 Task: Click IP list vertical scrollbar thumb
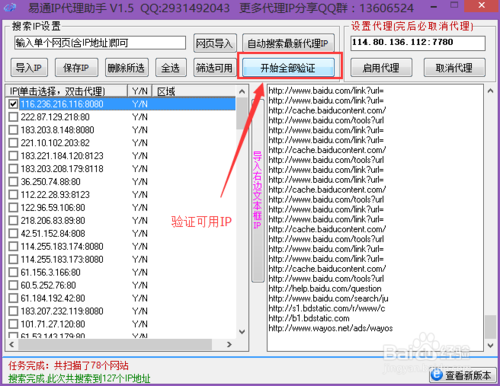[242, 114]
